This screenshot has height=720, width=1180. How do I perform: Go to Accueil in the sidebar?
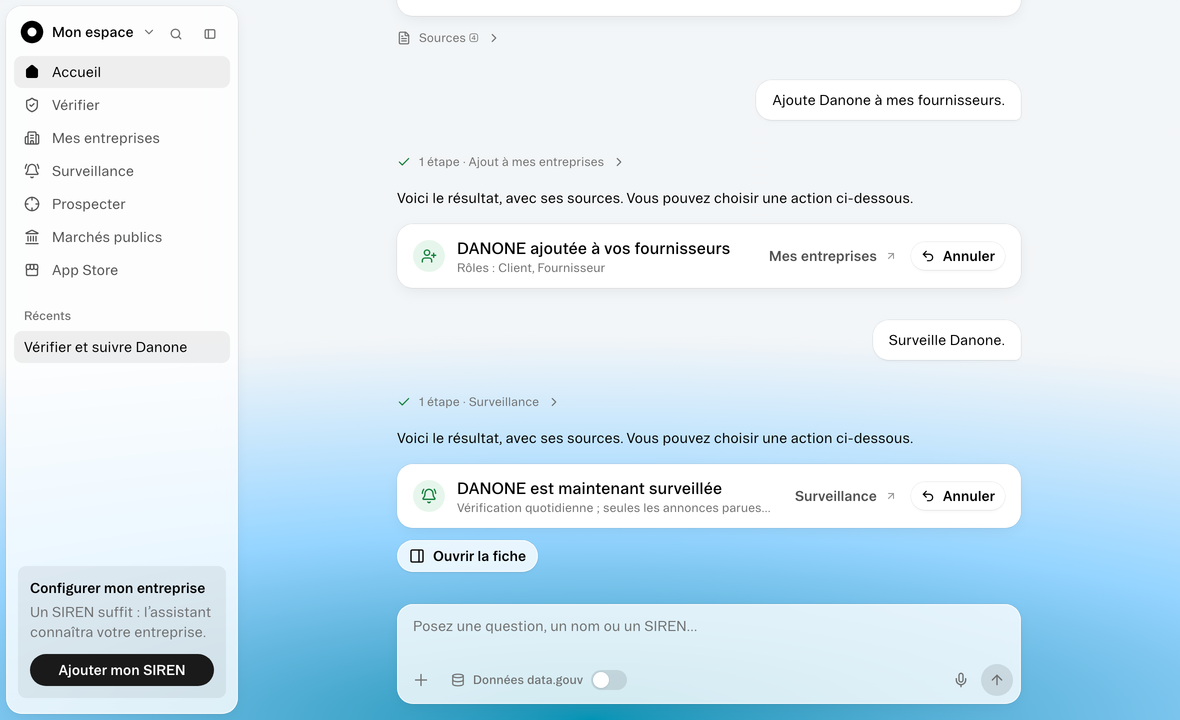pos(122,72)
